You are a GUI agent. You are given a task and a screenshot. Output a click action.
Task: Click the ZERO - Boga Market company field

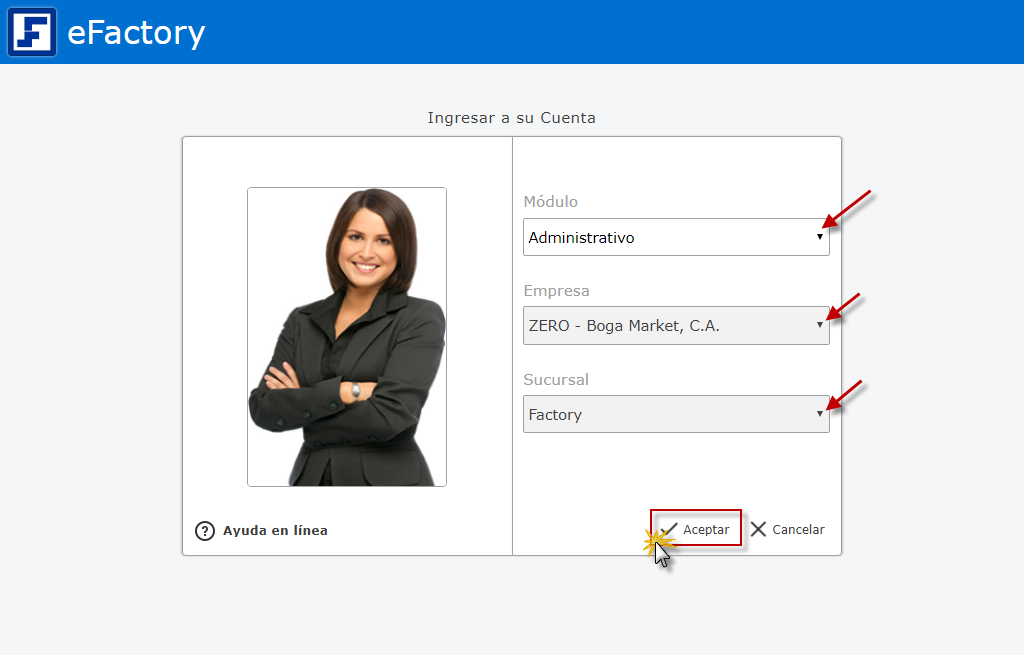tap(660, 326)
